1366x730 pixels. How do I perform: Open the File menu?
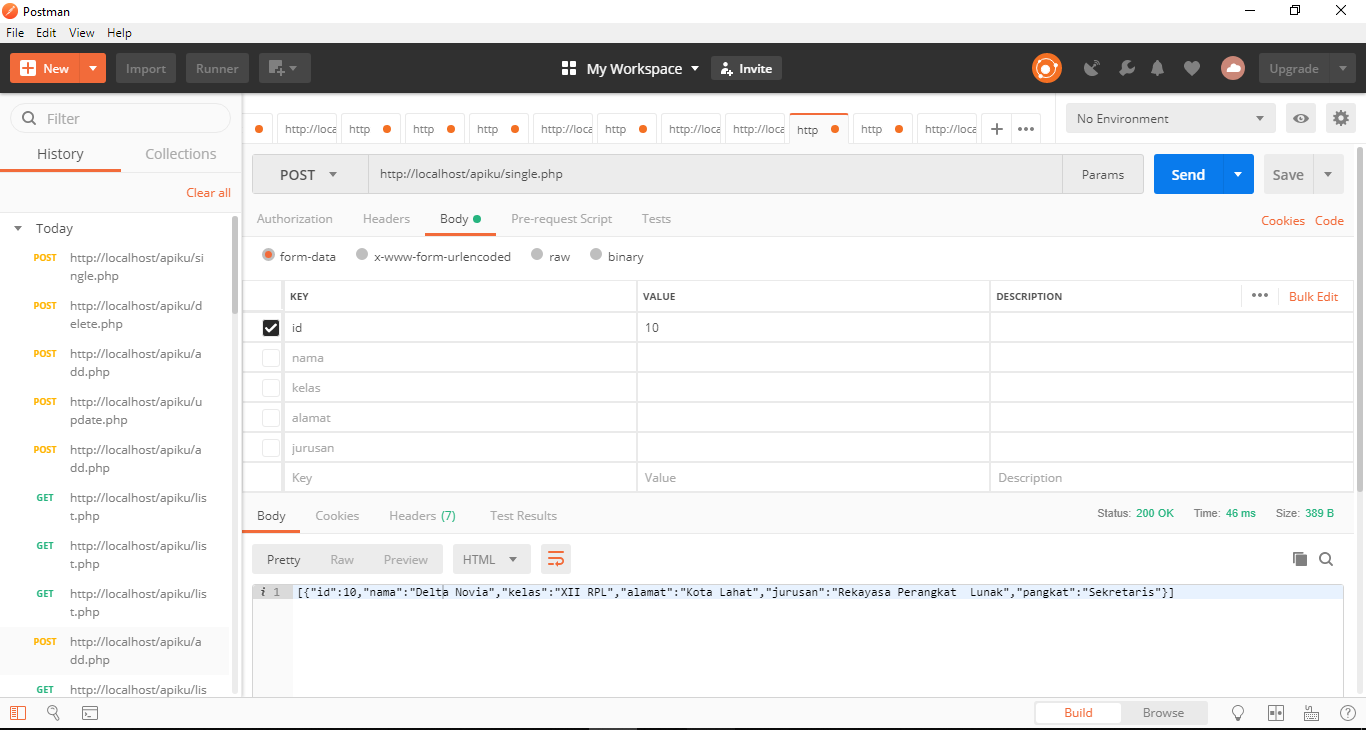[x=15, y=33]
